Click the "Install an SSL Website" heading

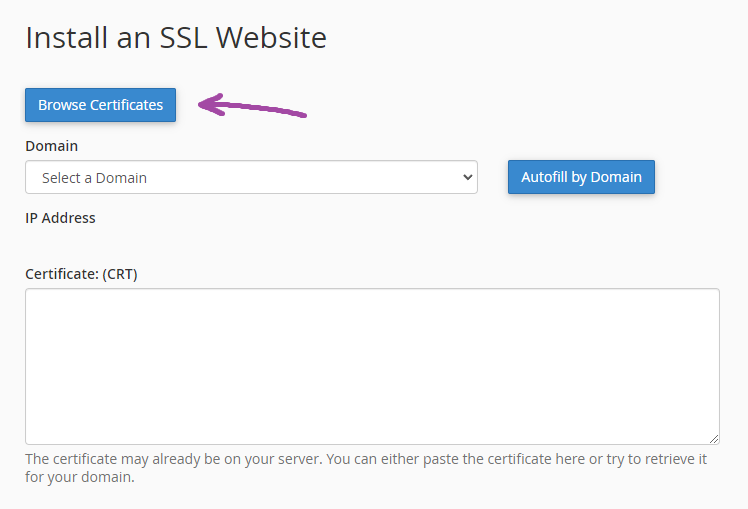[176, 38]
